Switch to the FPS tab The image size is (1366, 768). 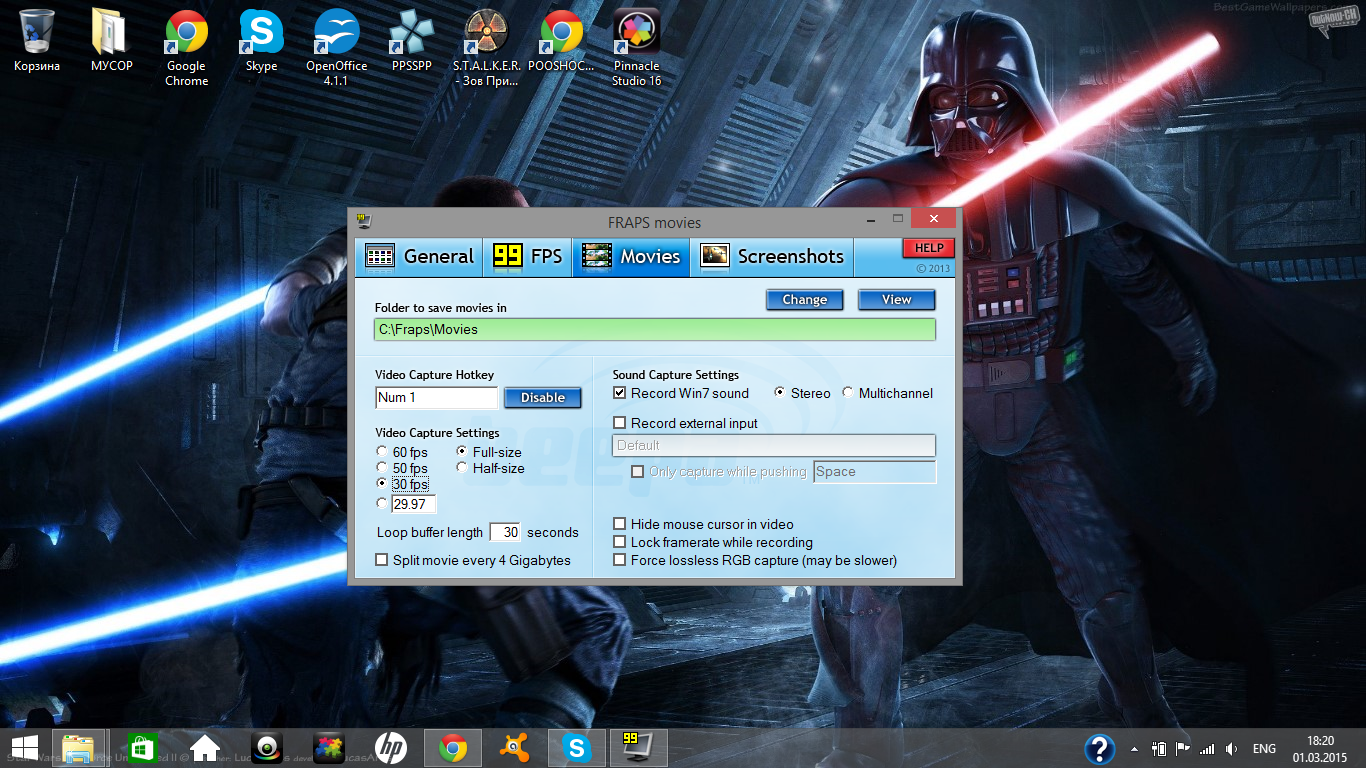528,257
